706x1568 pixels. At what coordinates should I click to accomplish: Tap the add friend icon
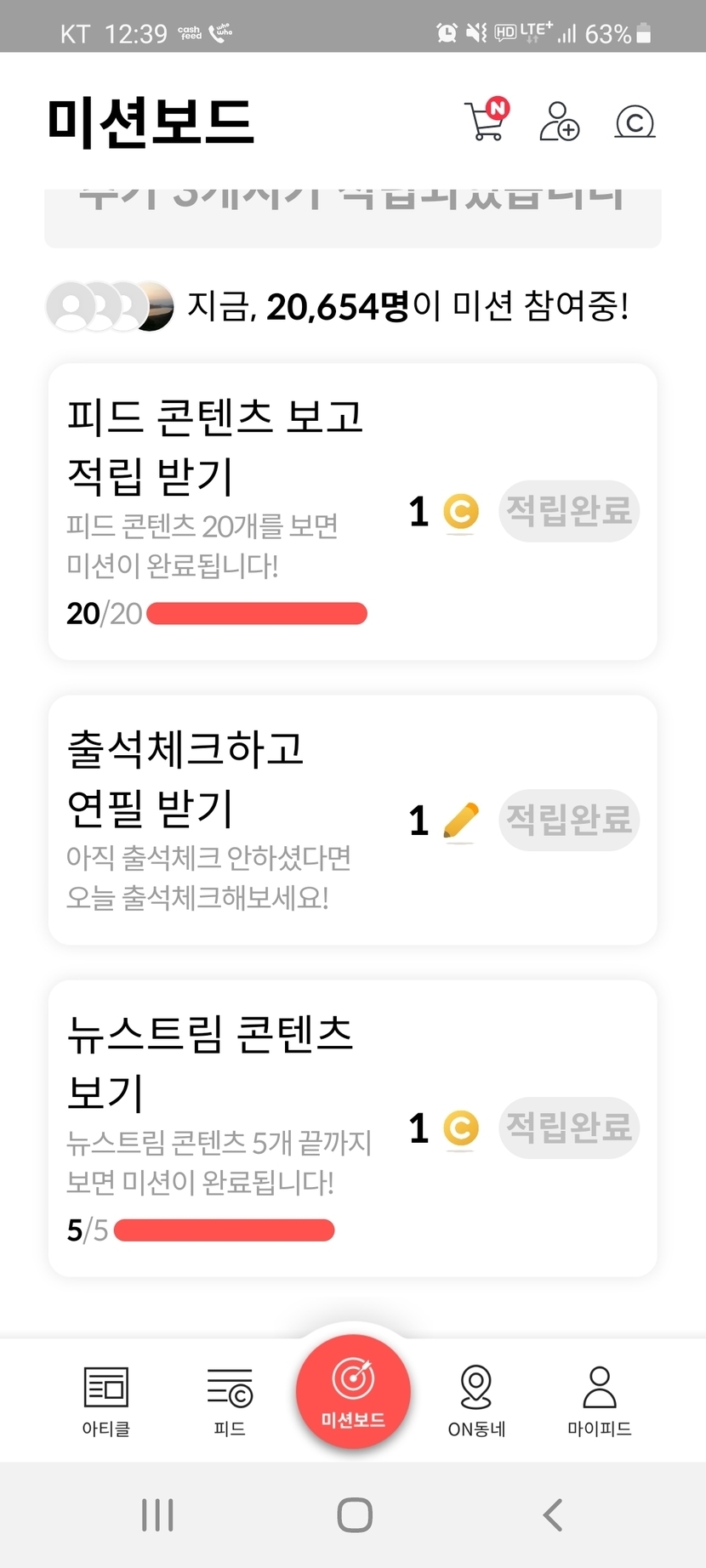pos(559,122)
